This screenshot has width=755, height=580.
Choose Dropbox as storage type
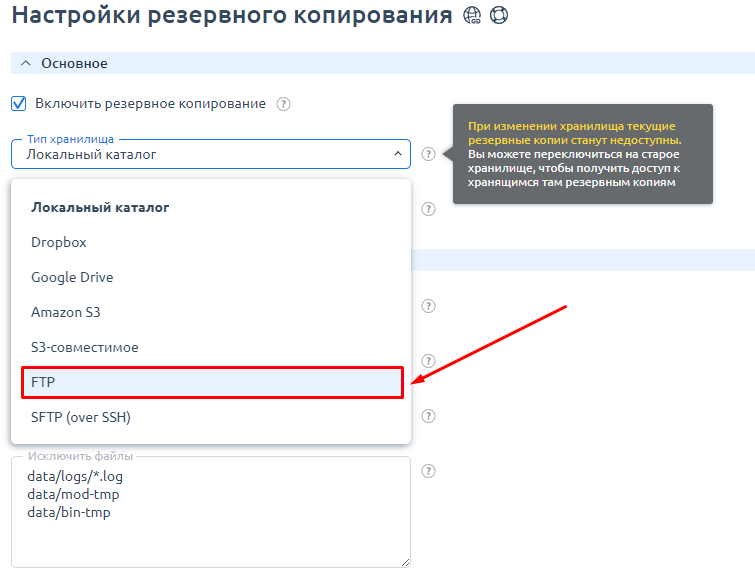tap(59, 242)
